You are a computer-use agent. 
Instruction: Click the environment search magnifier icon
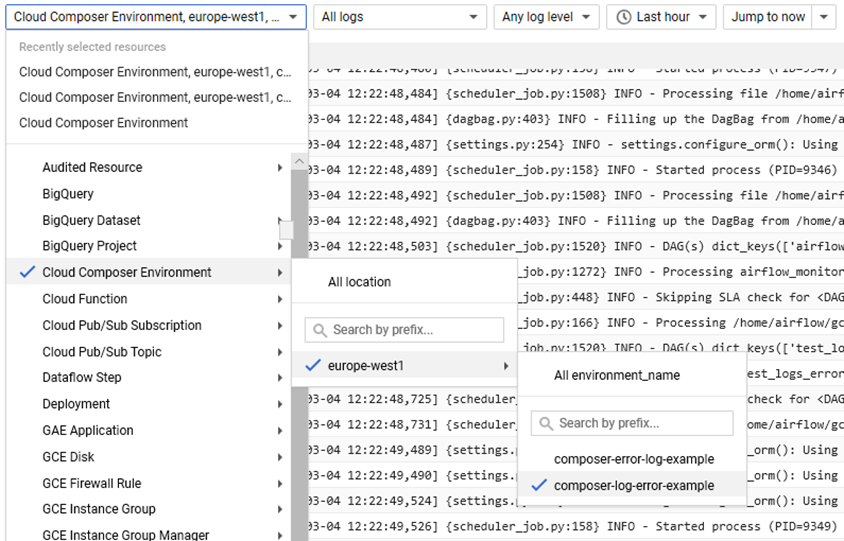coord(546,424)
